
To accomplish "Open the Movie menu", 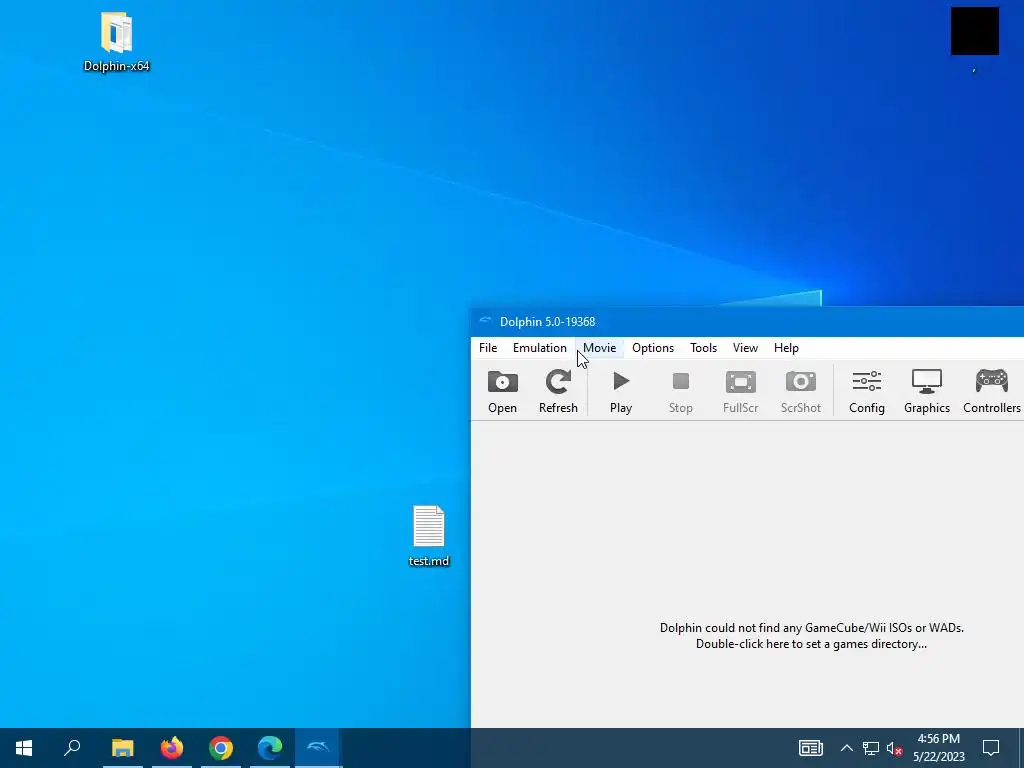I will tap(600, 347).
